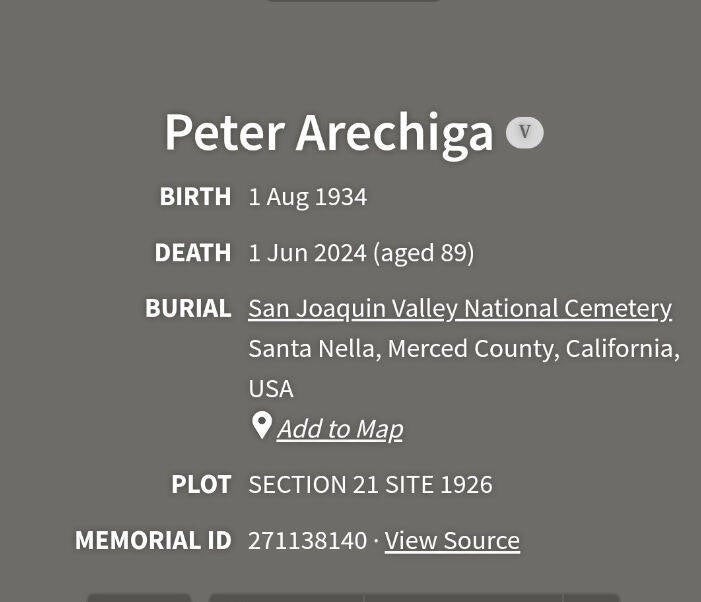Image resolution: width=701 pixels, height=602 pixels.
Task: Open the View Source link
Action: pyautogui.click(x=452, y=541)
